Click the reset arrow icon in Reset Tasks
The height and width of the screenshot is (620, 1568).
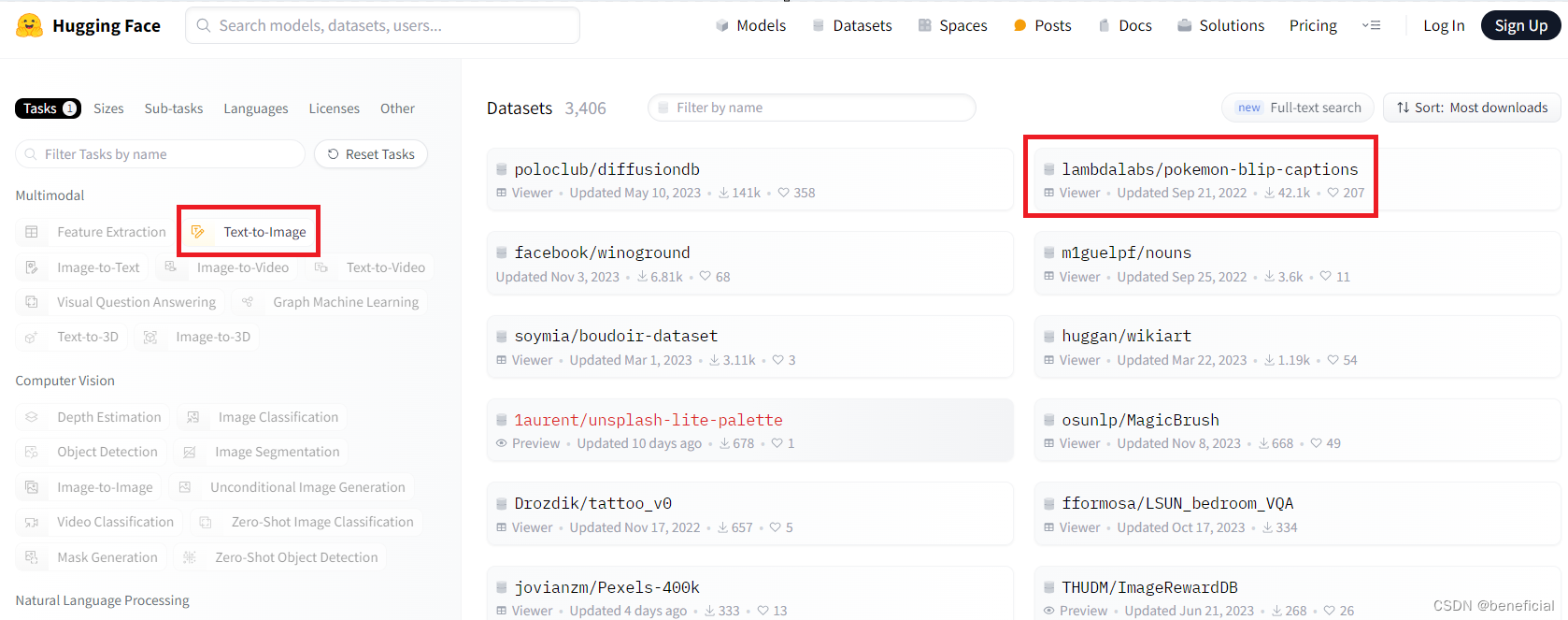tap(334, 154)
